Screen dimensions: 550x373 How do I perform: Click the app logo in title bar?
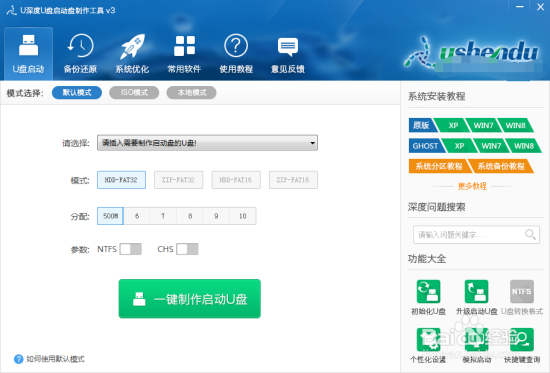click(12, 11)
